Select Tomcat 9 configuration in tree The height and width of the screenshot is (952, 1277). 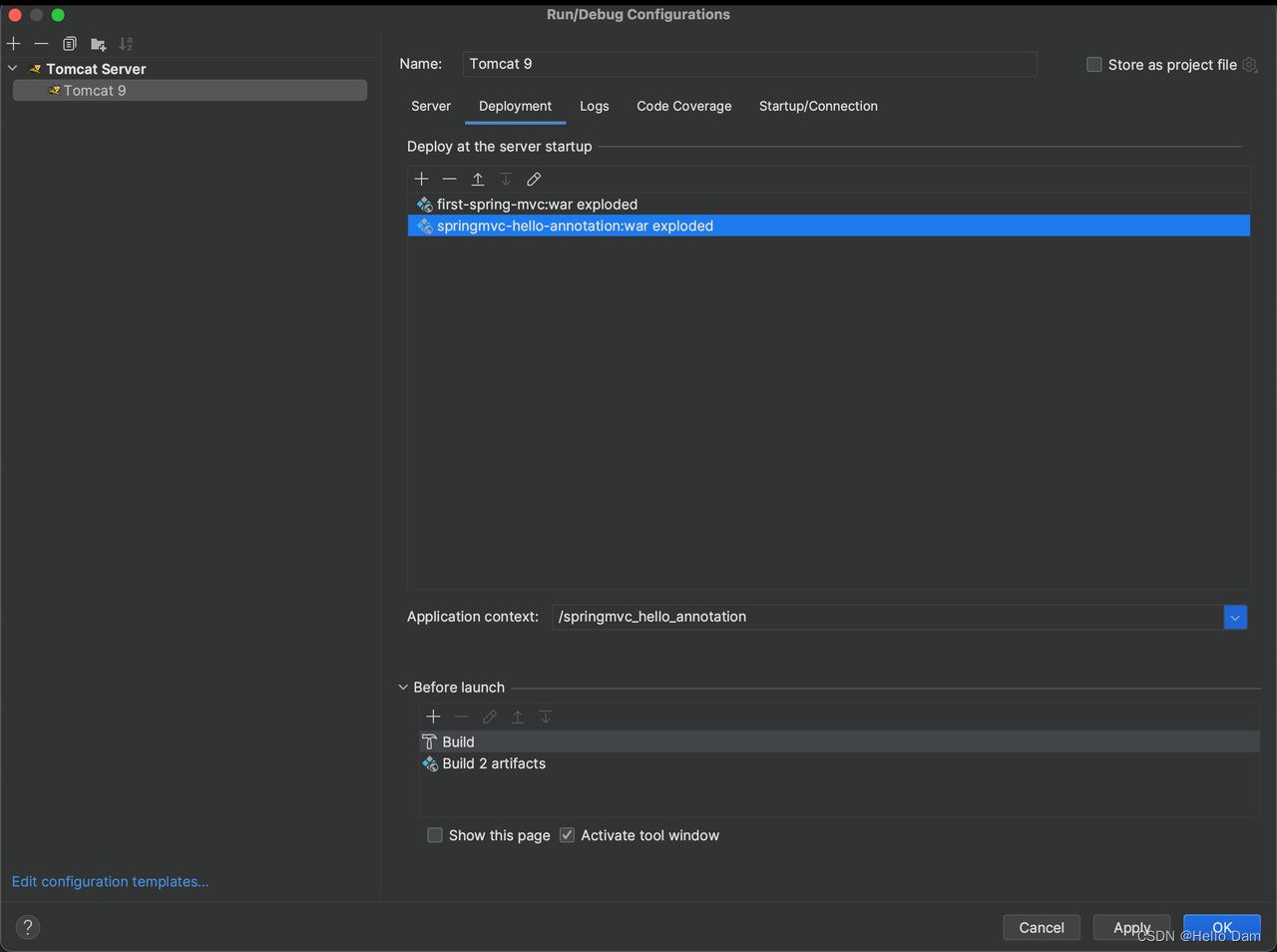(190, 90)
